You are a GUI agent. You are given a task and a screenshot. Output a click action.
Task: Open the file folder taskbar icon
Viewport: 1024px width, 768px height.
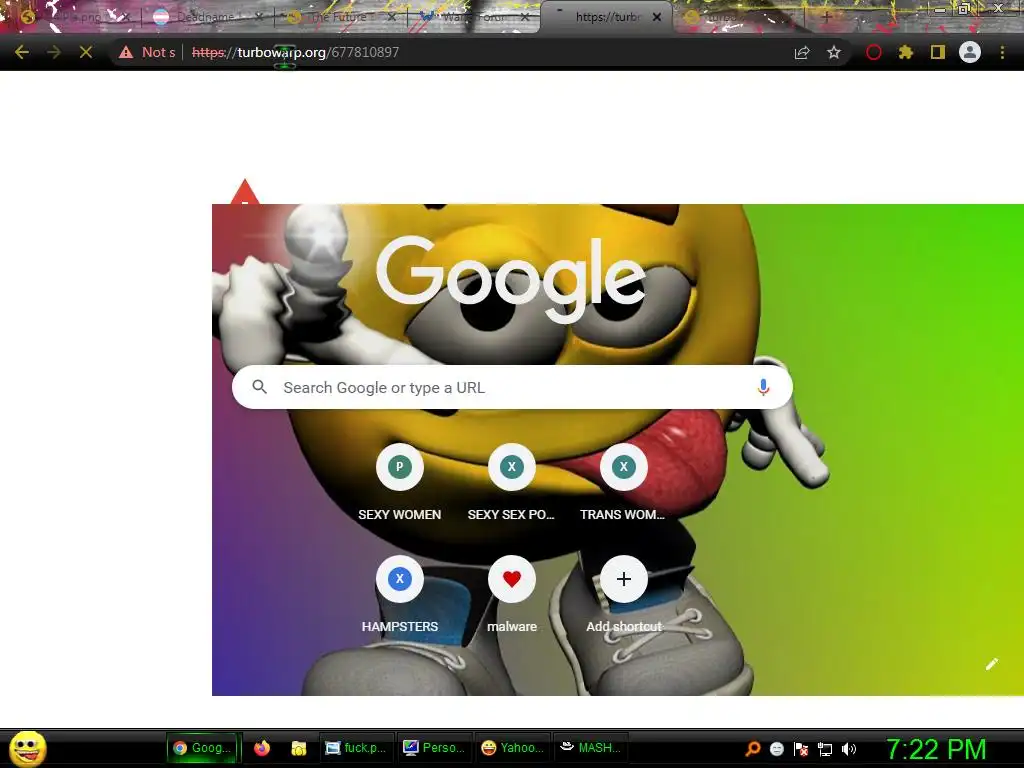coord(298,748)
